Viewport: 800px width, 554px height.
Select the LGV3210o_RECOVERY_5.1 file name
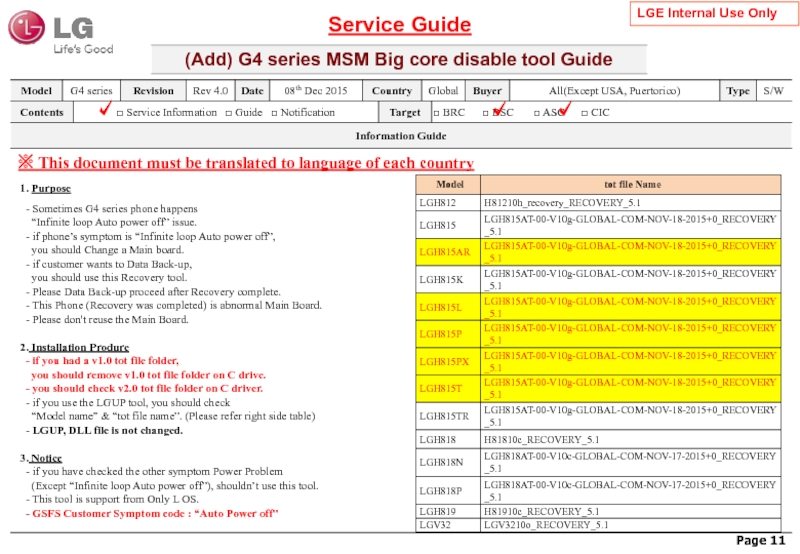545,525
